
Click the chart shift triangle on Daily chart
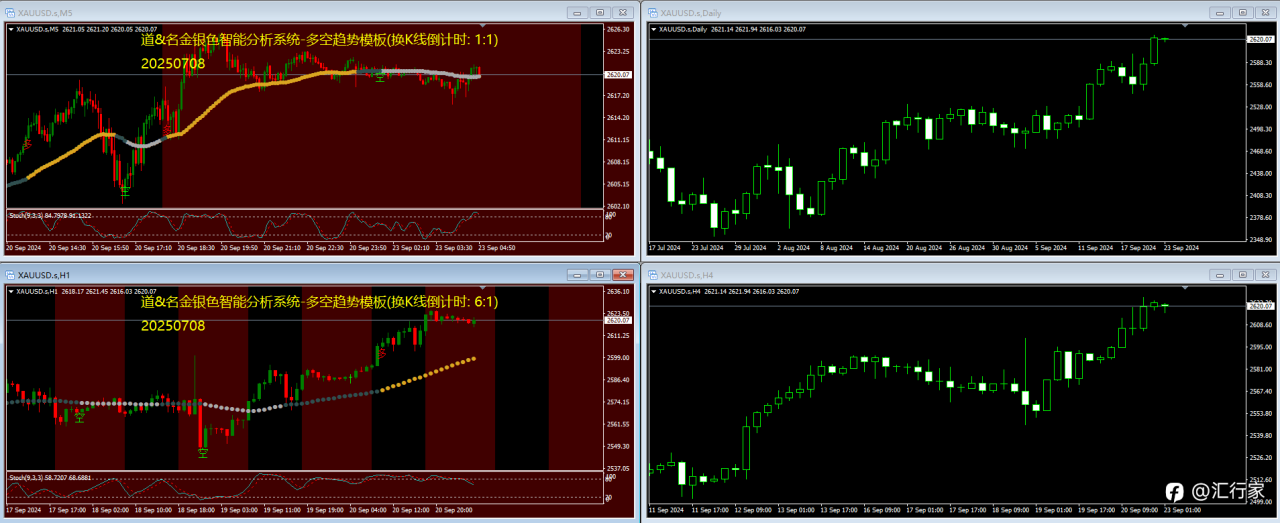pos(1185,26)
